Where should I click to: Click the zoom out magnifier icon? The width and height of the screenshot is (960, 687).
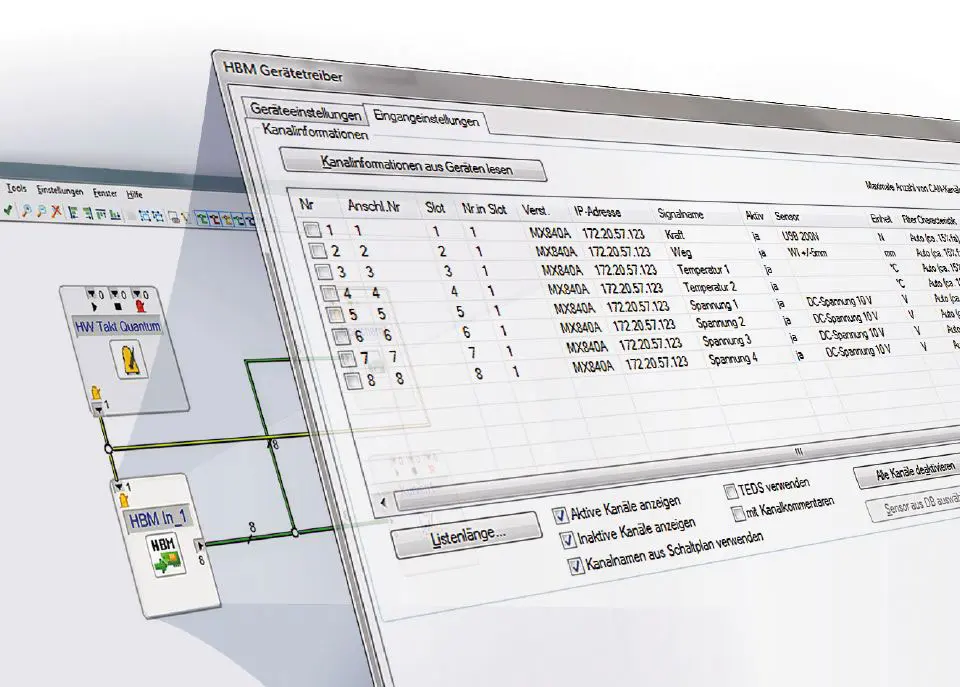click(x=41, y=211)
